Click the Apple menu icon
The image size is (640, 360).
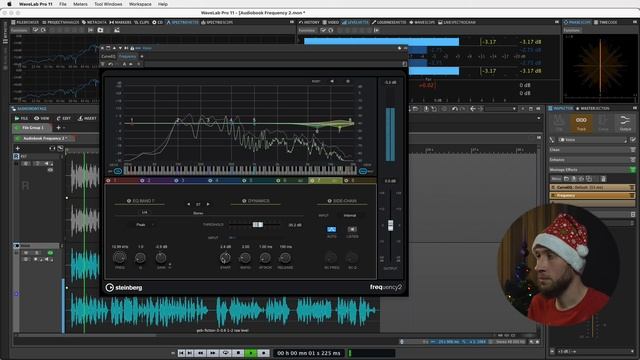click(x=9, y=4)
